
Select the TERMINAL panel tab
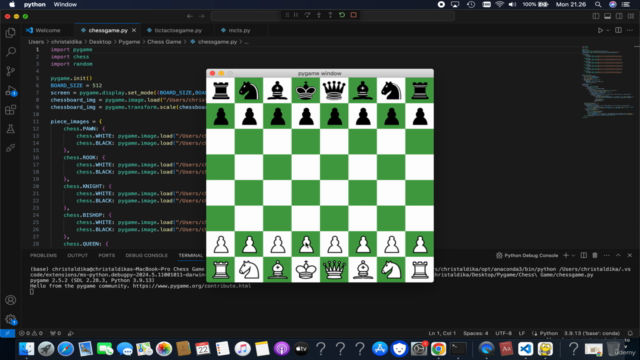(x=191, y=255)
